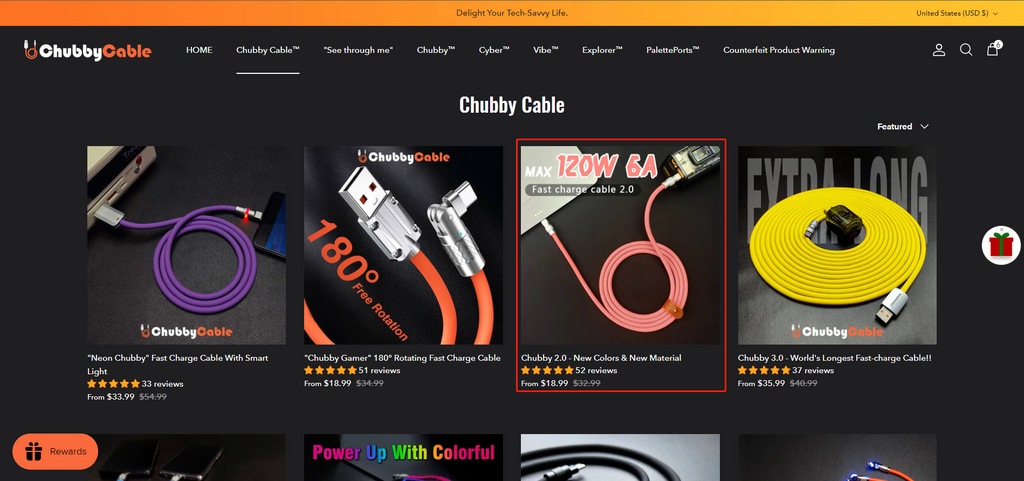Viewport: 1024px width, 481px height.
Task: Click star rating with 37 reviews
Action: pos(764,370)
